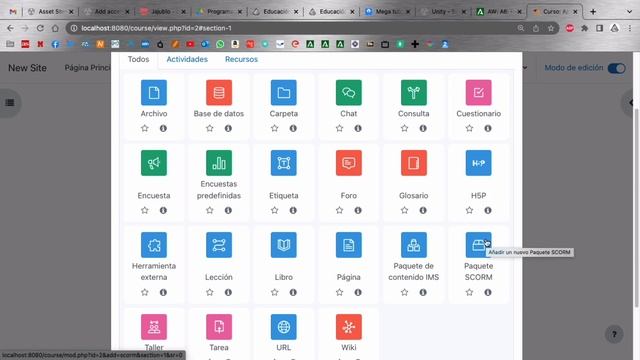
Task: Open the course index drawer button
Action: [10, 103]
